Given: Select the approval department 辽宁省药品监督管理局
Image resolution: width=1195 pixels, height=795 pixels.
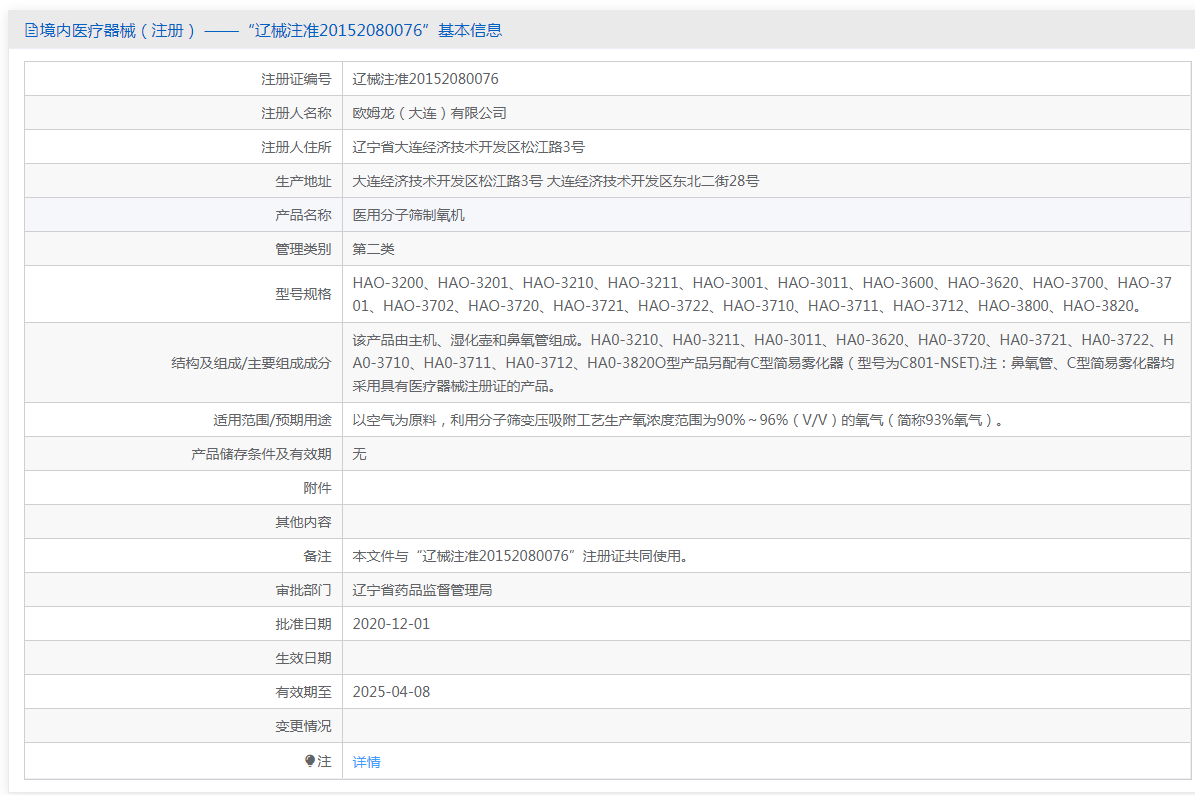Looking at the screenshot, I should (422, 590).
